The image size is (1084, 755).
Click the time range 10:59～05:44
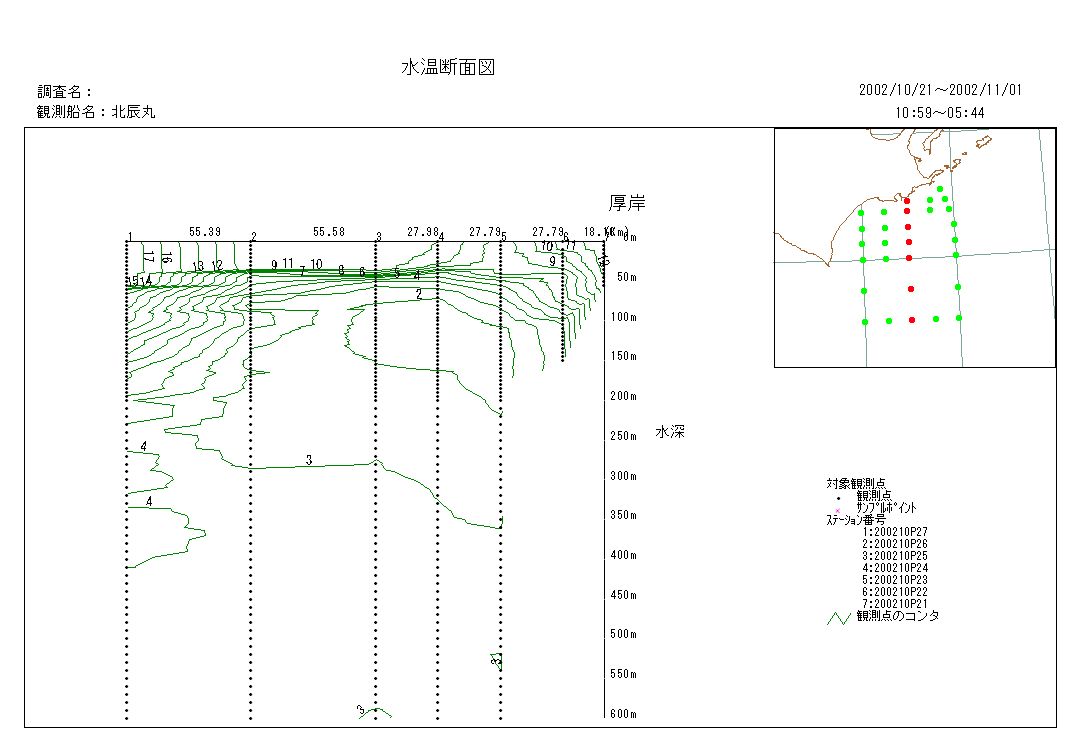tap(940, 113)
